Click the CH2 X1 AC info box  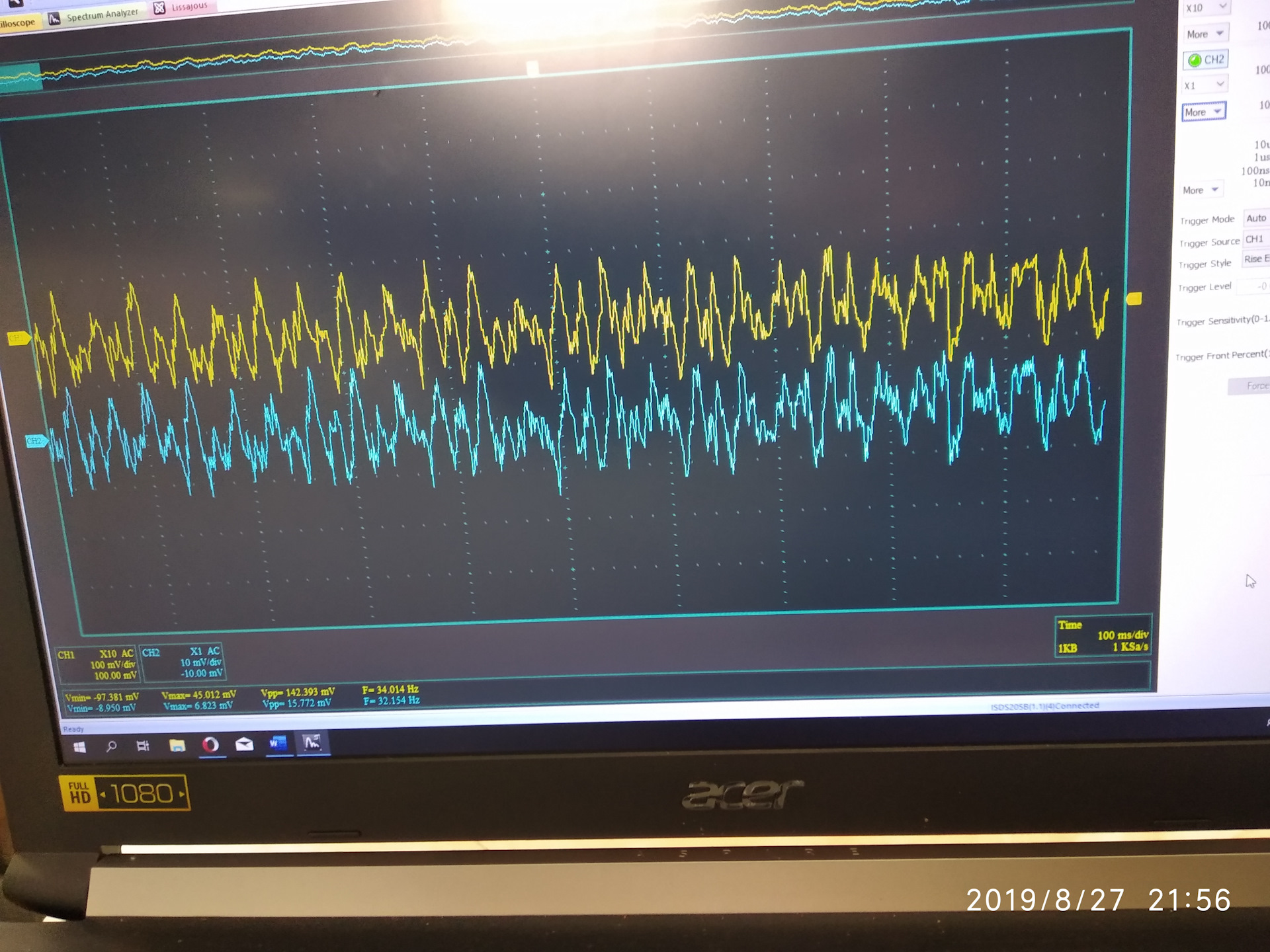183,662
